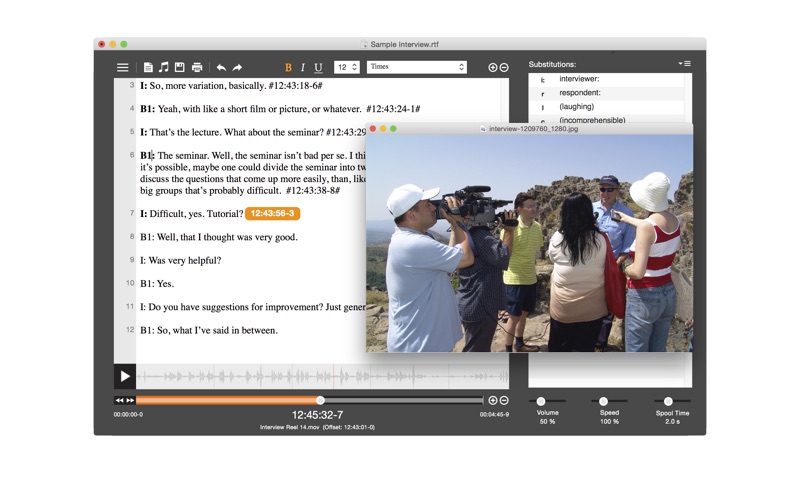The image size is (800, 500).
Task: Save the transcript with the floppy disk icon
Action: tap(180, 67)
